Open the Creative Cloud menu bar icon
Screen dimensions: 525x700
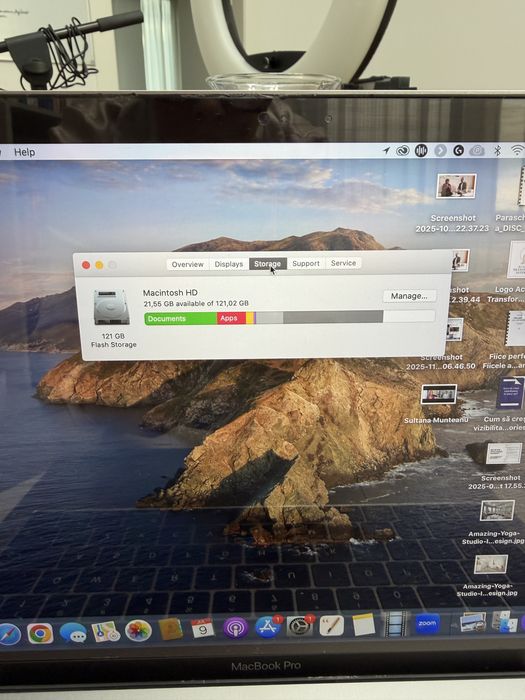pos(403,151)
